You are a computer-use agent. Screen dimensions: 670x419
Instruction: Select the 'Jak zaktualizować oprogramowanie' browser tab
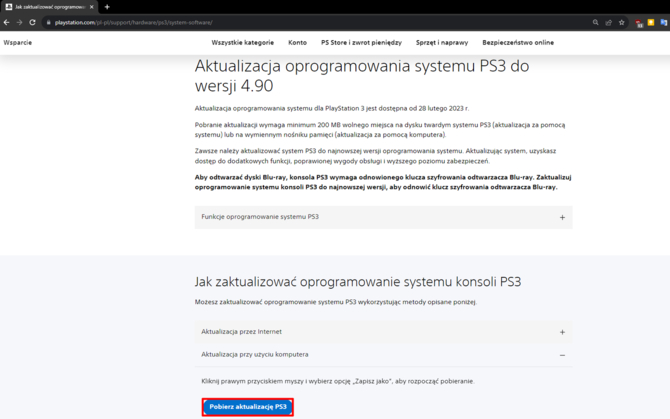49,7
